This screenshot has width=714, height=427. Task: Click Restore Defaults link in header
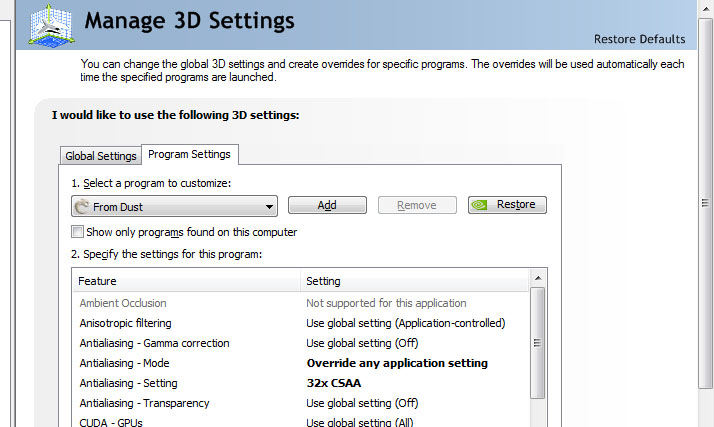(639, 39)
